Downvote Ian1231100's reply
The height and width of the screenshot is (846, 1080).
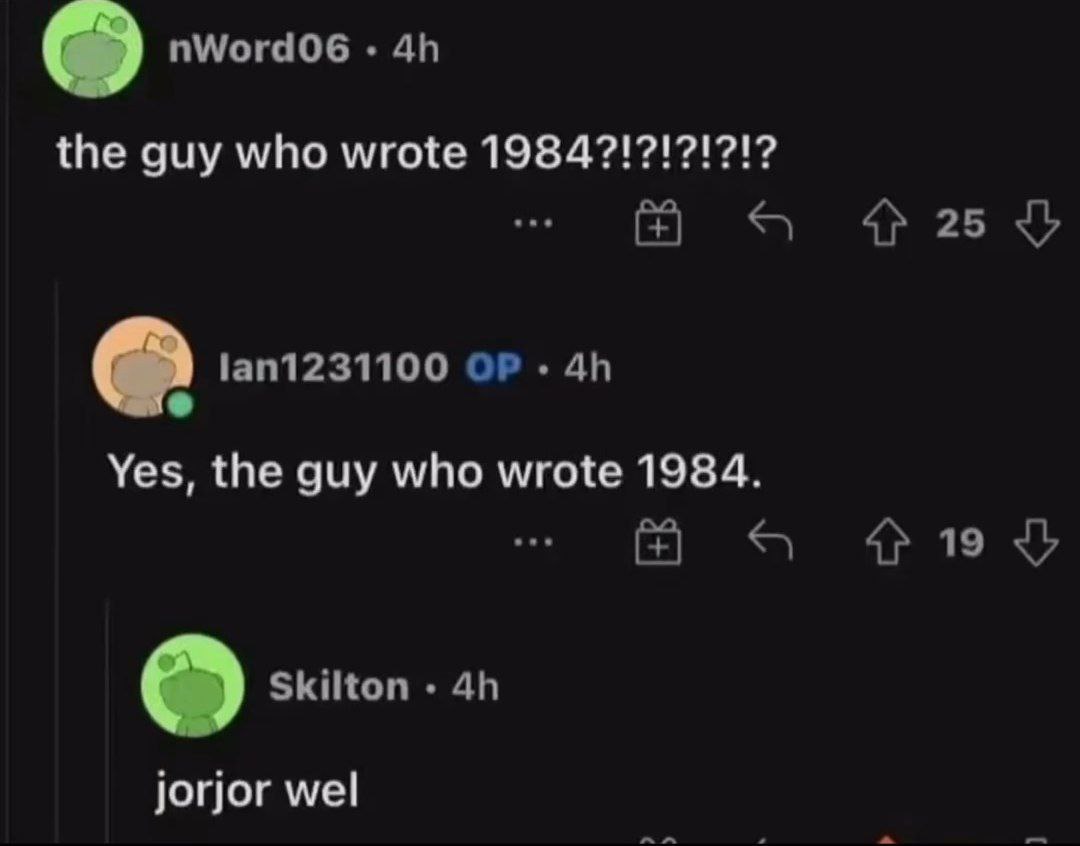(1037, 543)
